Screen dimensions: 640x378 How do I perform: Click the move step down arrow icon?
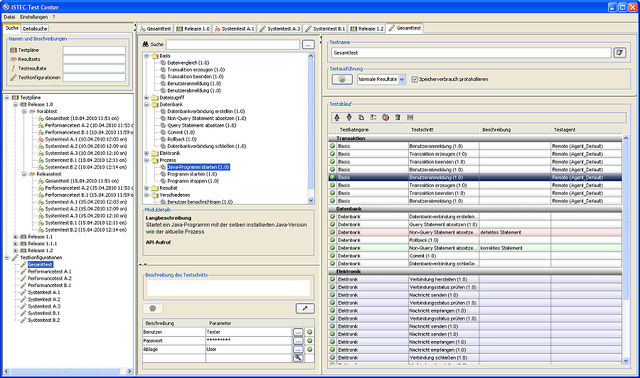[x=349, y=118]
